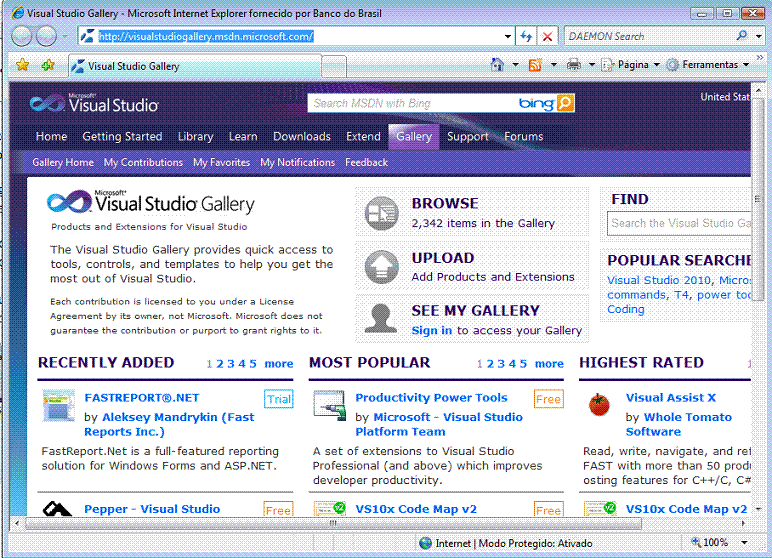The image size is (772, 558).
Task: Click the Pepper extension icon
Action: (57, 508)
